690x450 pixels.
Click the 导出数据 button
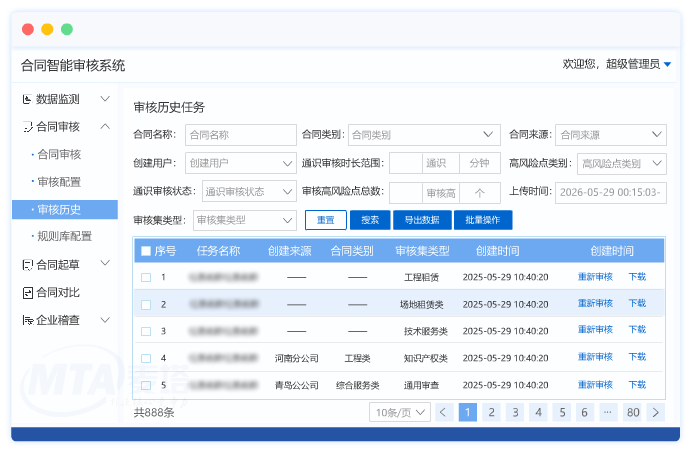pyautogui.click(x=422, y=220)
